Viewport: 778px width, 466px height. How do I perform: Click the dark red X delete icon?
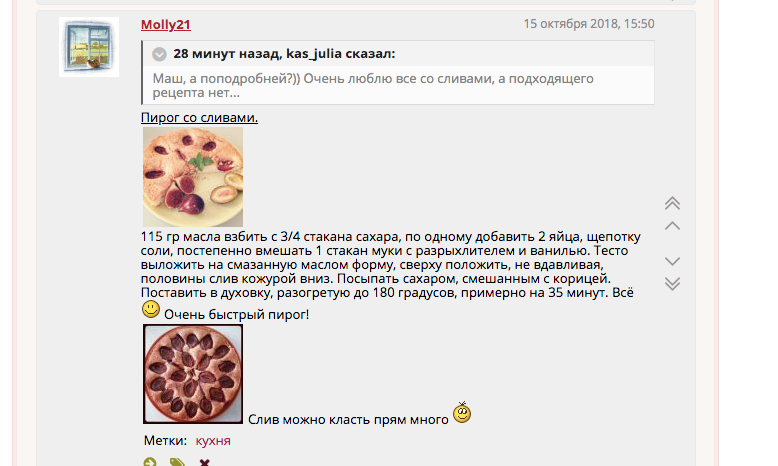pyautogui.click(x=204, y=463)
